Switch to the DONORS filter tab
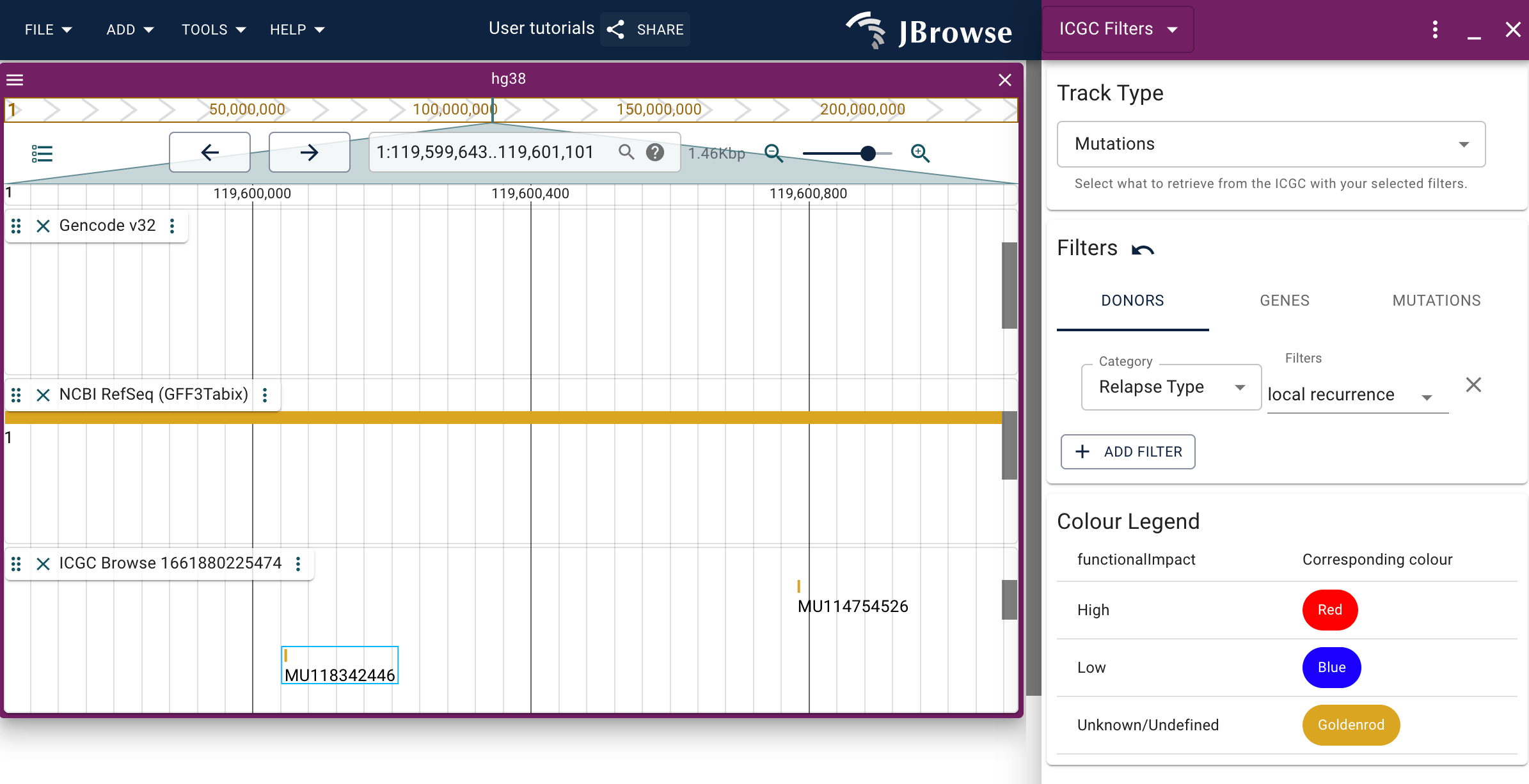The image size is (1529, 784). (1132, 301)
